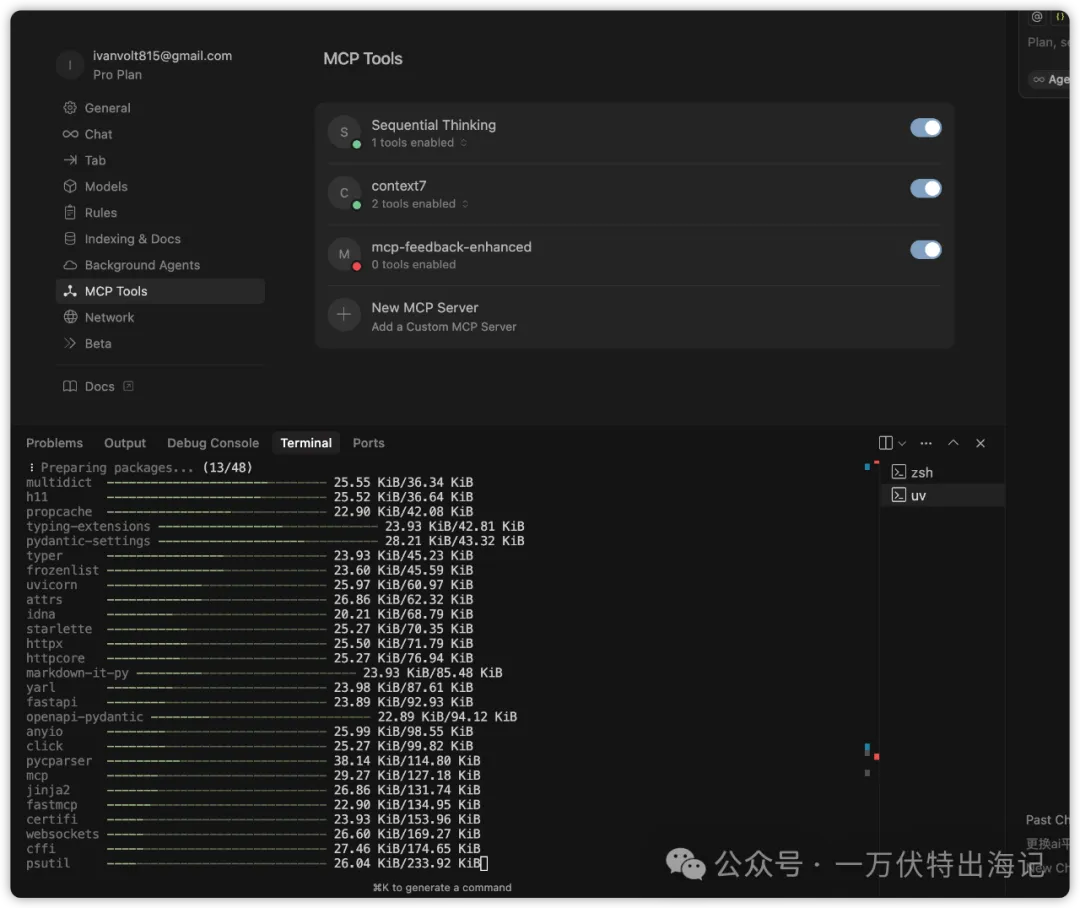Click the Docs external link icon
This screenshot has width=1080, height=908.
click(x=128, y=386)
